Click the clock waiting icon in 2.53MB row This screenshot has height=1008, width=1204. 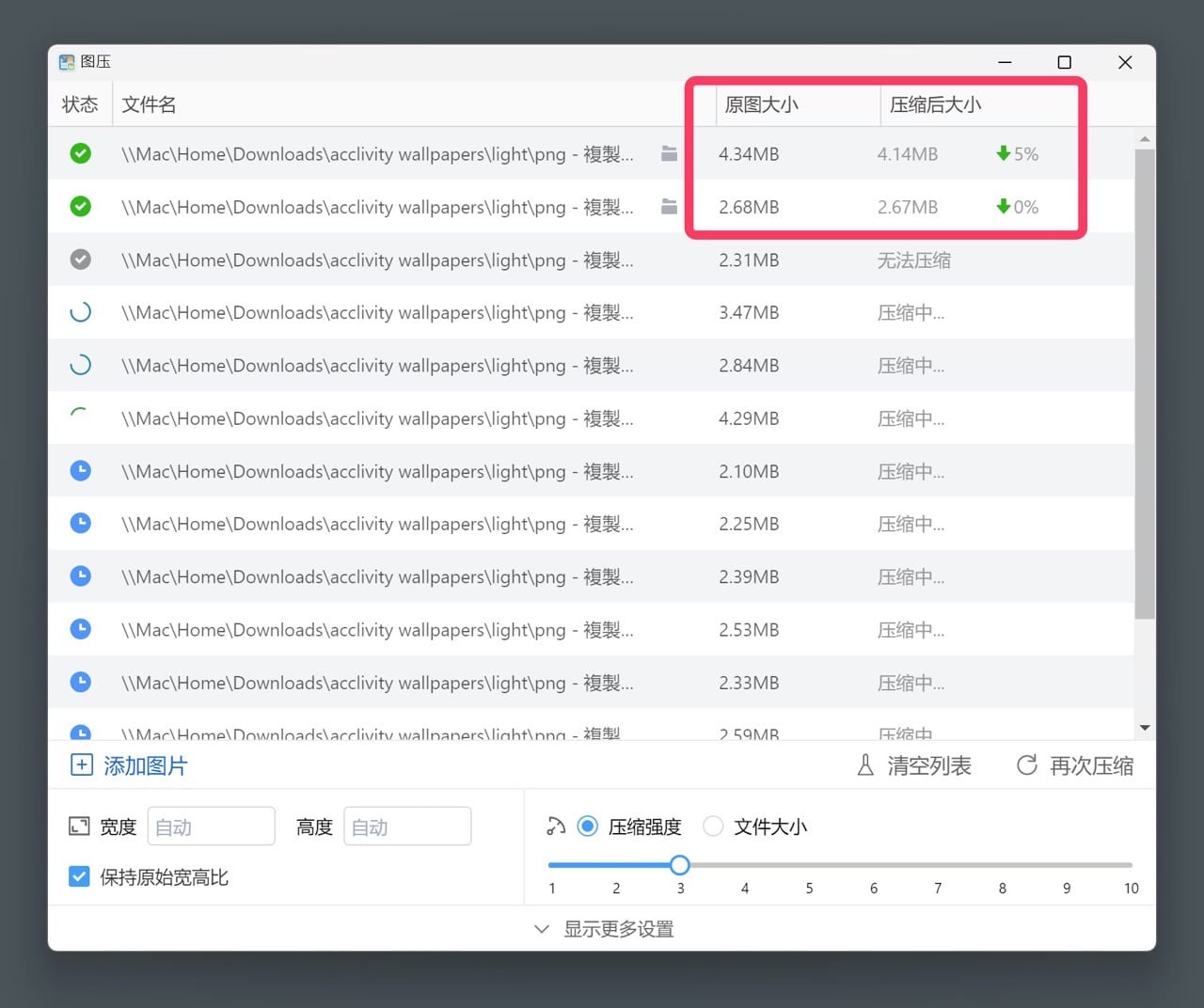point(81,628)
